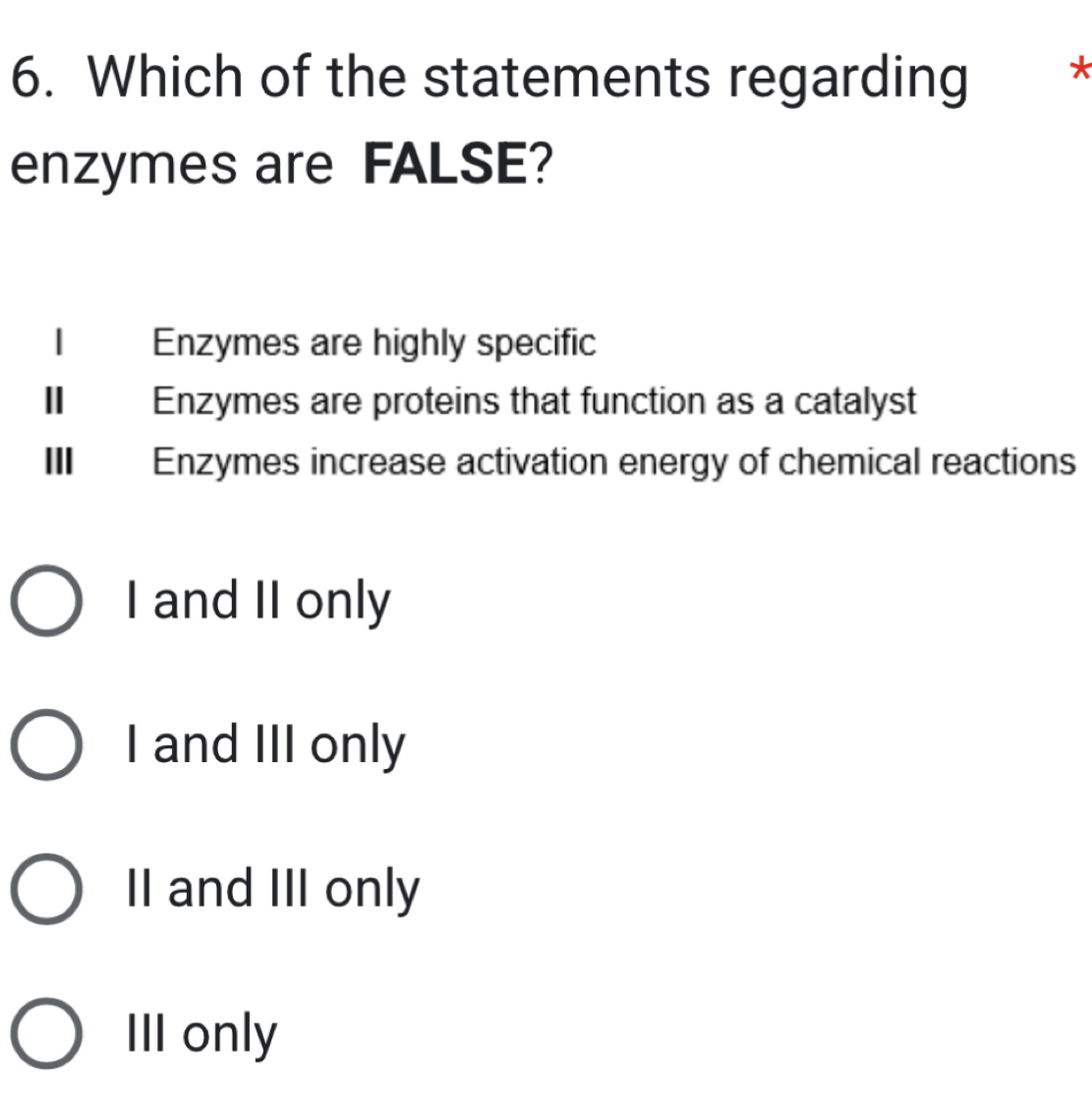Click the 'II and III only' label text
1092x1118 pixels.
pyautogui.click(x=272, y=888)
